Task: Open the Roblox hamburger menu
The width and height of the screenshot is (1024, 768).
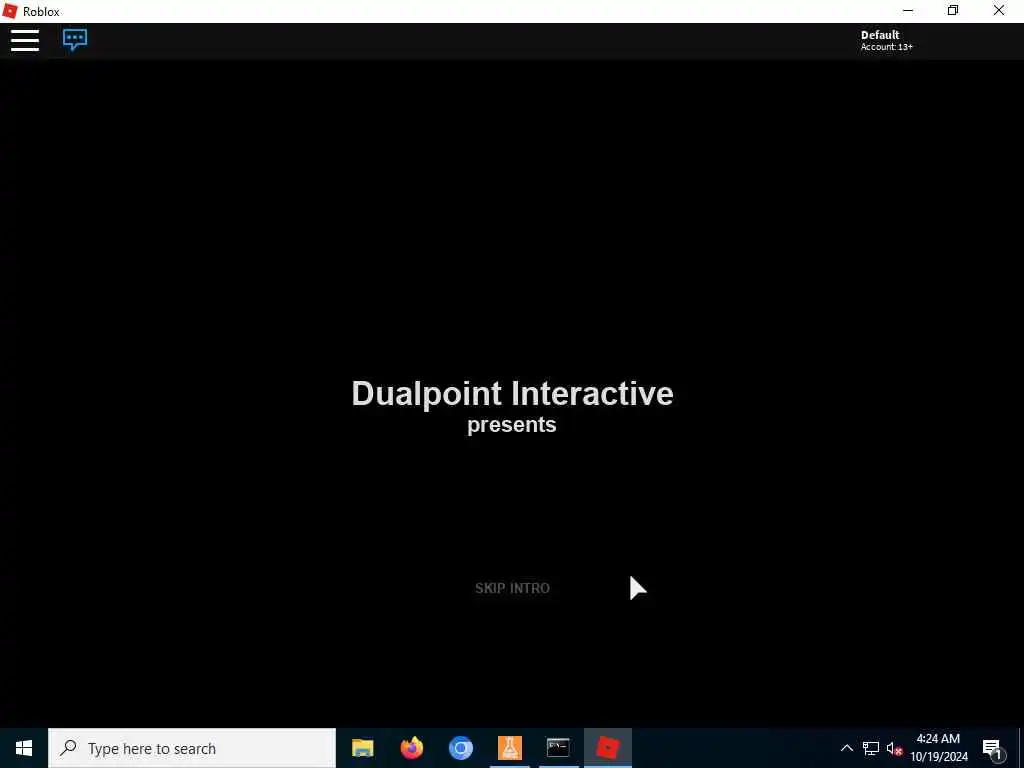Action: (x=25, y=40)
